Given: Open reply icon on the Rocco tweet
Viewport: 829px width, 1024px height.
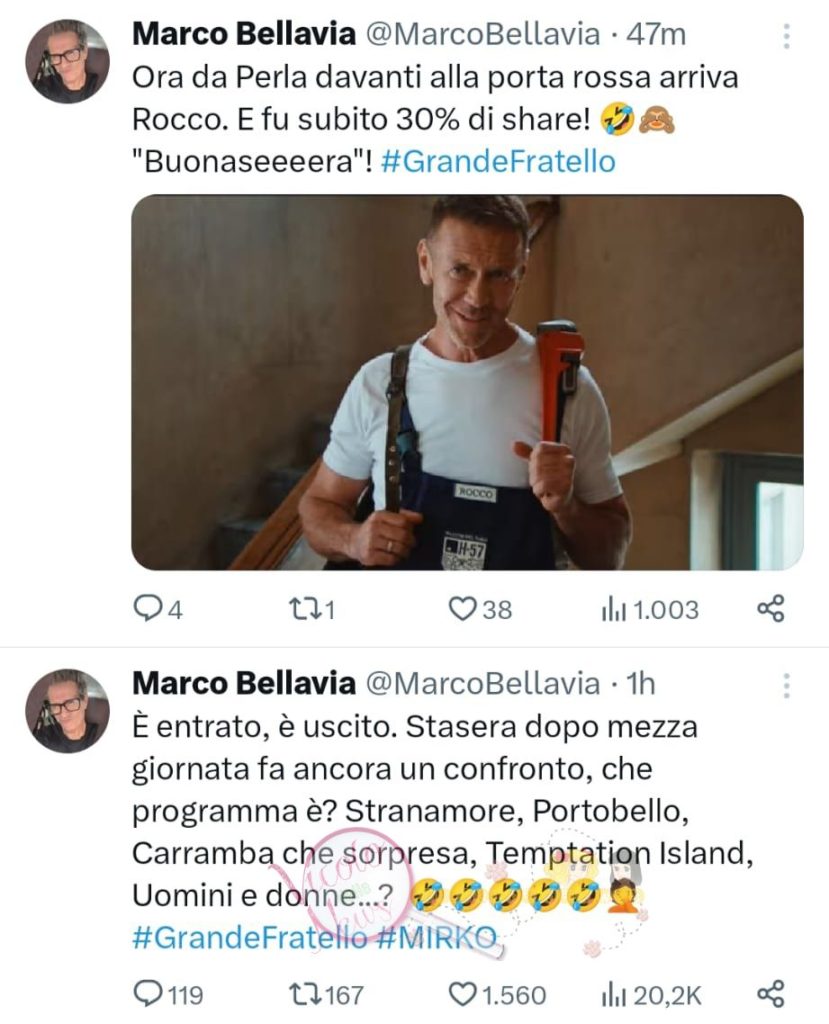Looking at the screenshot, I should point(157,609).
